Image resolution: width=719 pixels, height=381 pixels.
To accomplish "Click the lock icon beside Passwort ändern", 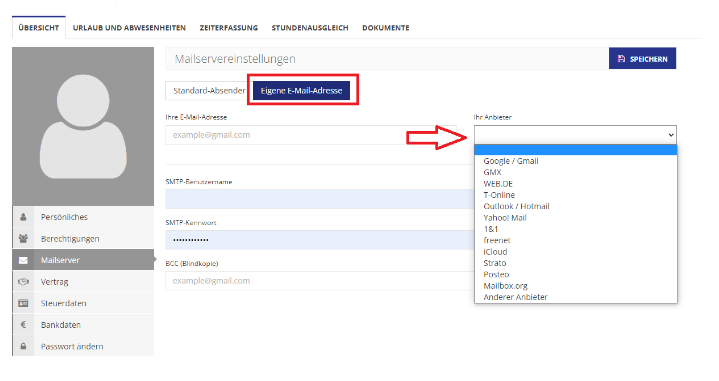I will (x=23, y=346).
